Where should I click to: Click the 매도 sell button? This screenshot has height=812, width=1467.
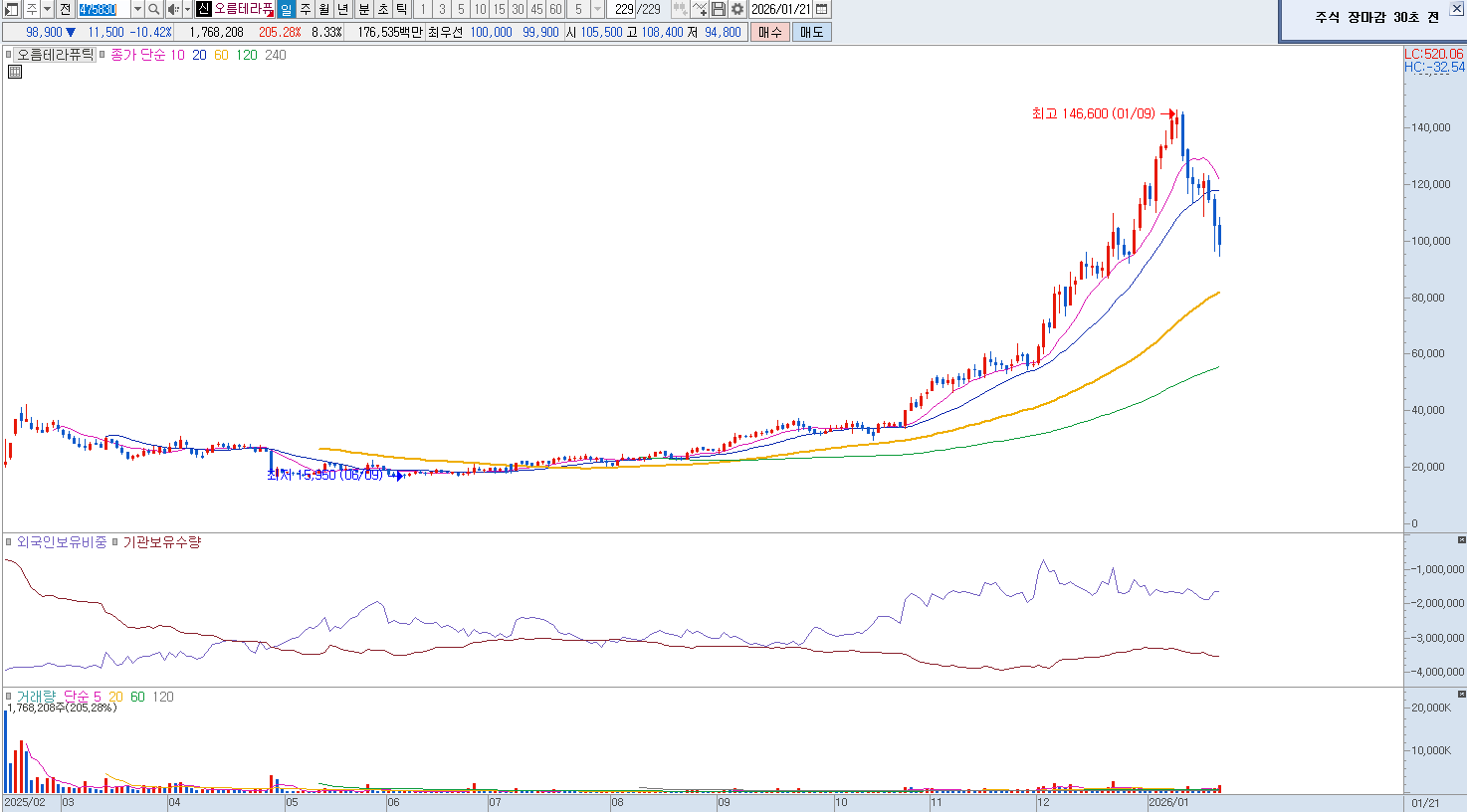tap(811, 32)
